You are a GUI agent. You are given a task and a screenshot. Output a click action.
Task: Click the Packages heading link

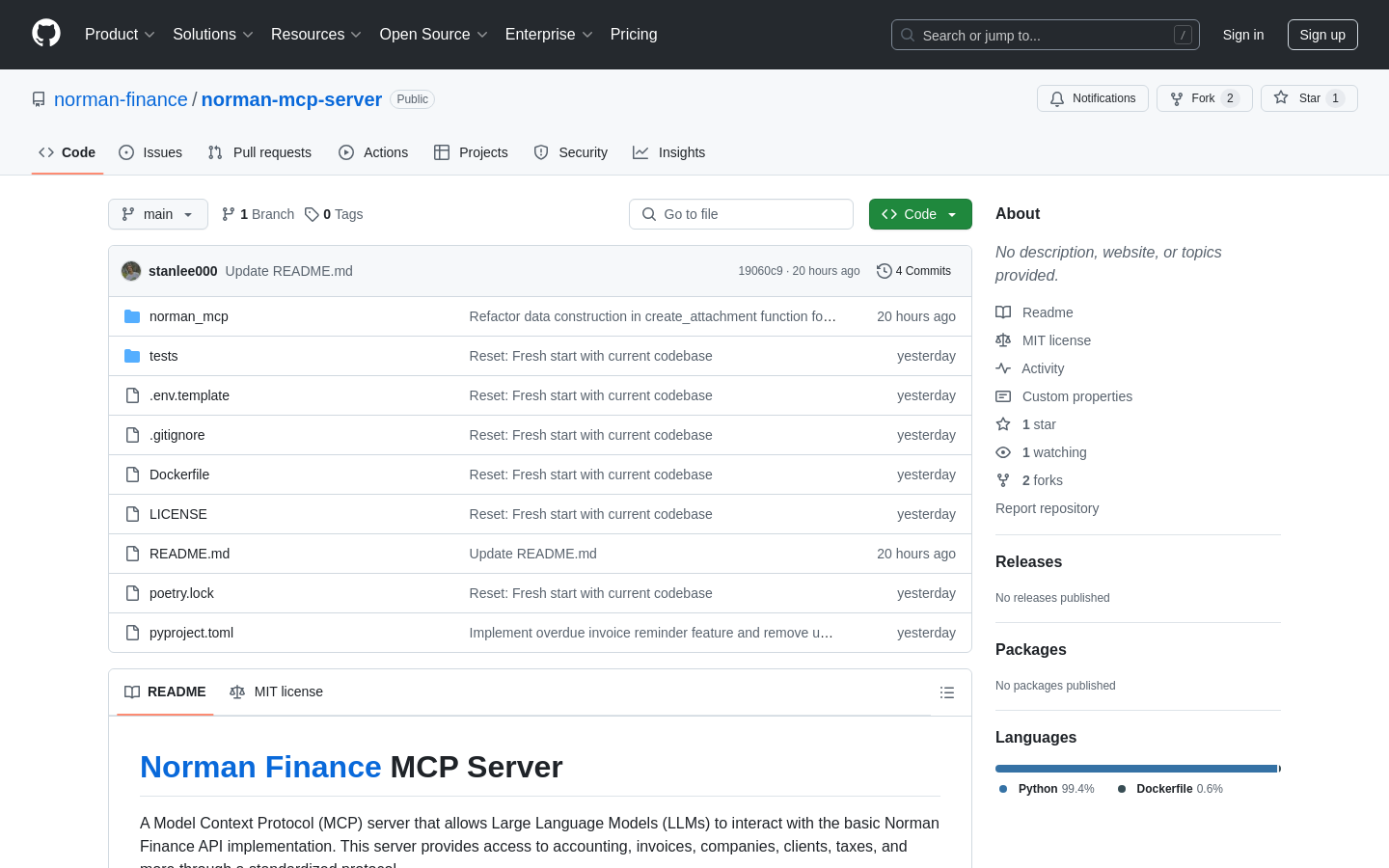(1030, 649)
